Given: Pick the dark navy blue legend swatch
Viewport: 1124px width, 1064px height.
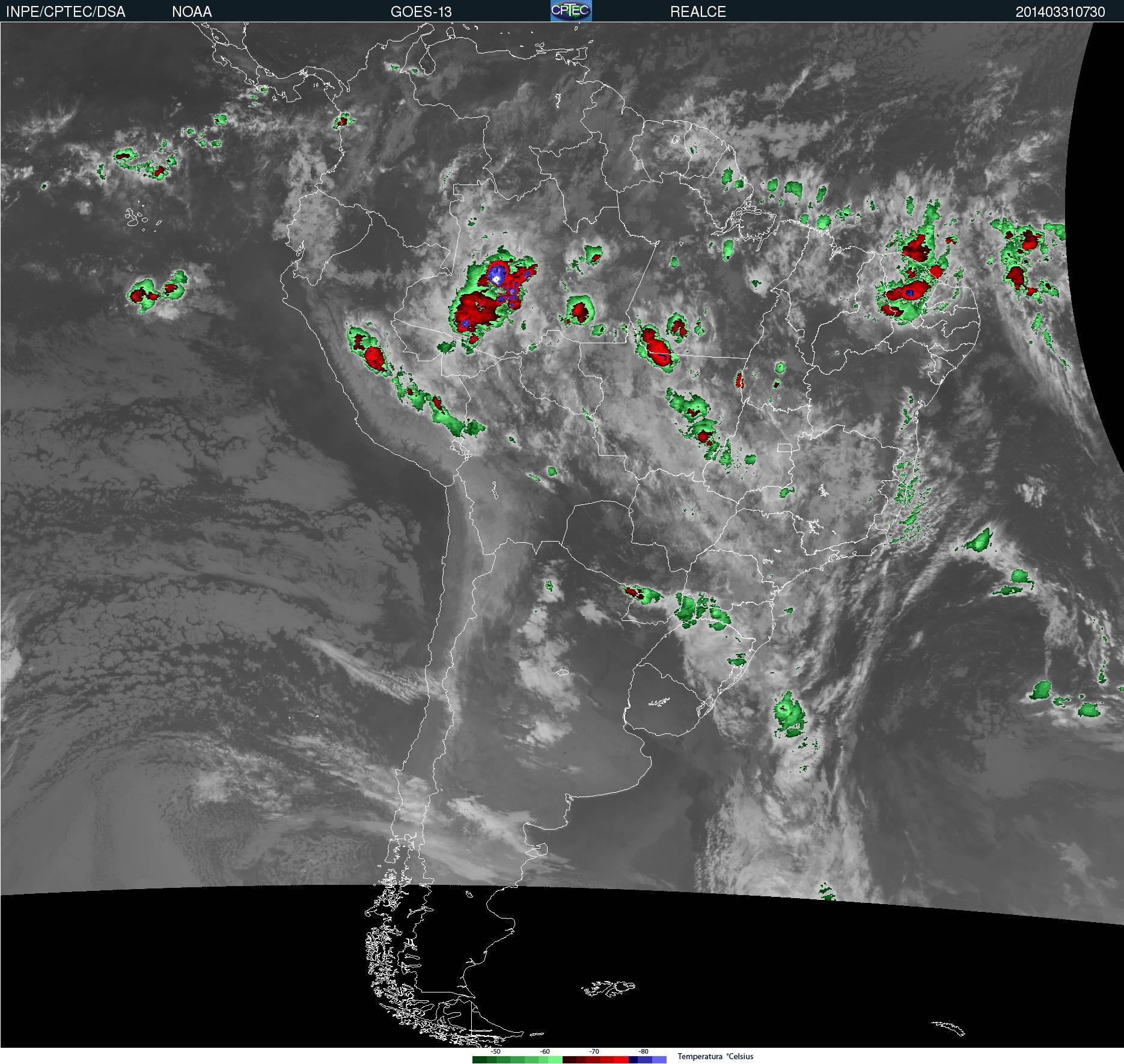Looking at the screenshot, I should pyautogui.click(x=633, y=1060).
